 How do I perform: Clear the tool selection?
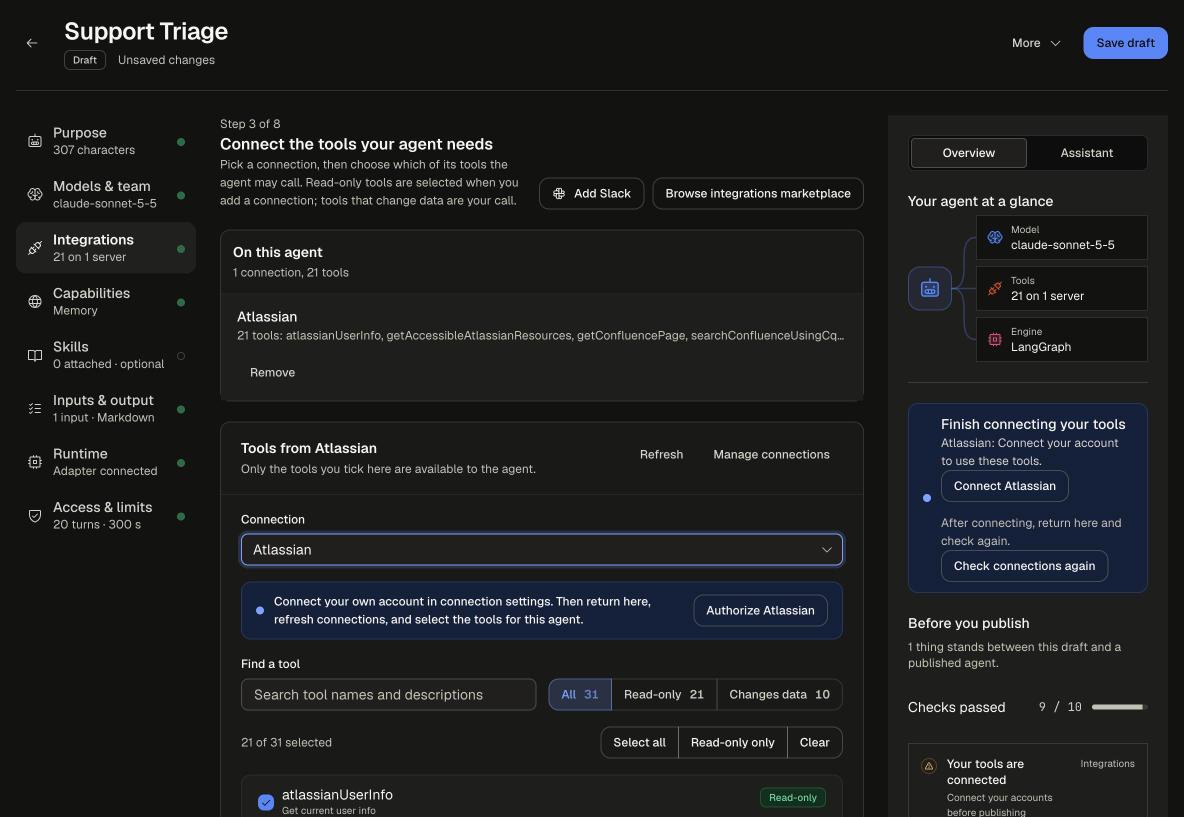tap(814, 743)
